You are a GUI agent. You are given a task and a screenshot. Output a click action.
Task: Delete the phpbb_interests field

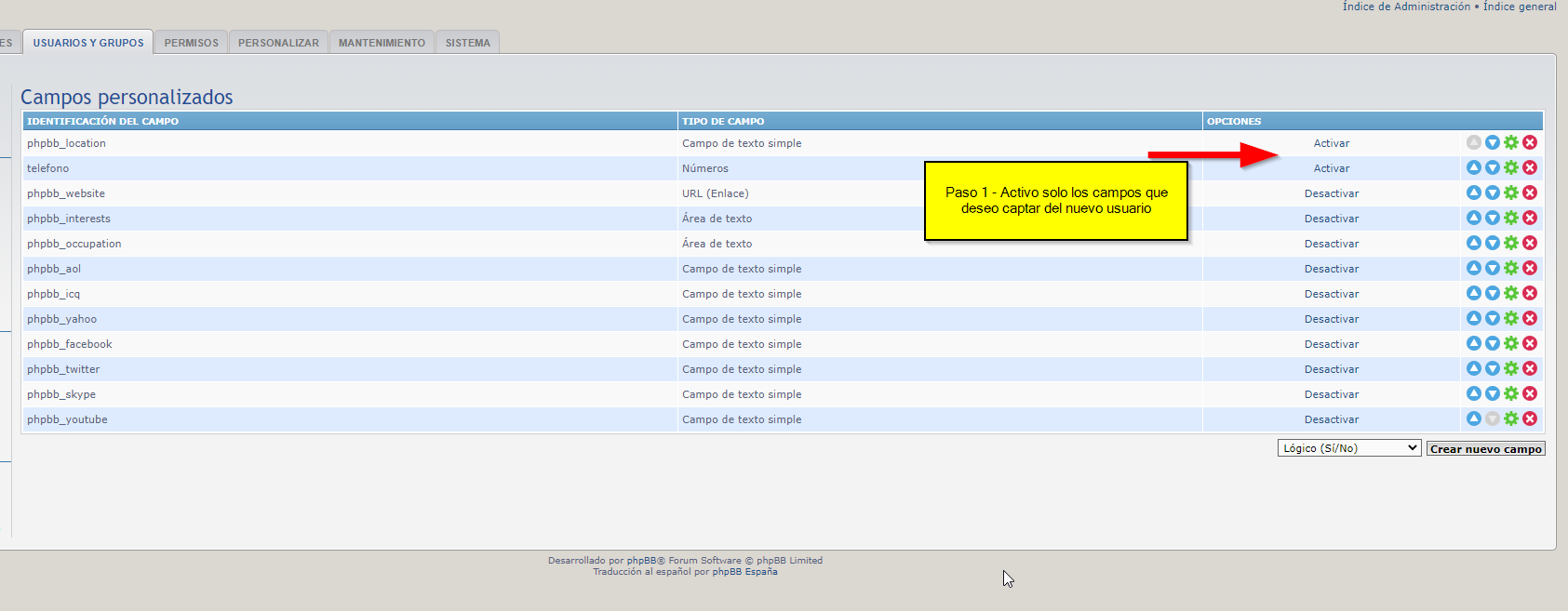[1530, 218]
